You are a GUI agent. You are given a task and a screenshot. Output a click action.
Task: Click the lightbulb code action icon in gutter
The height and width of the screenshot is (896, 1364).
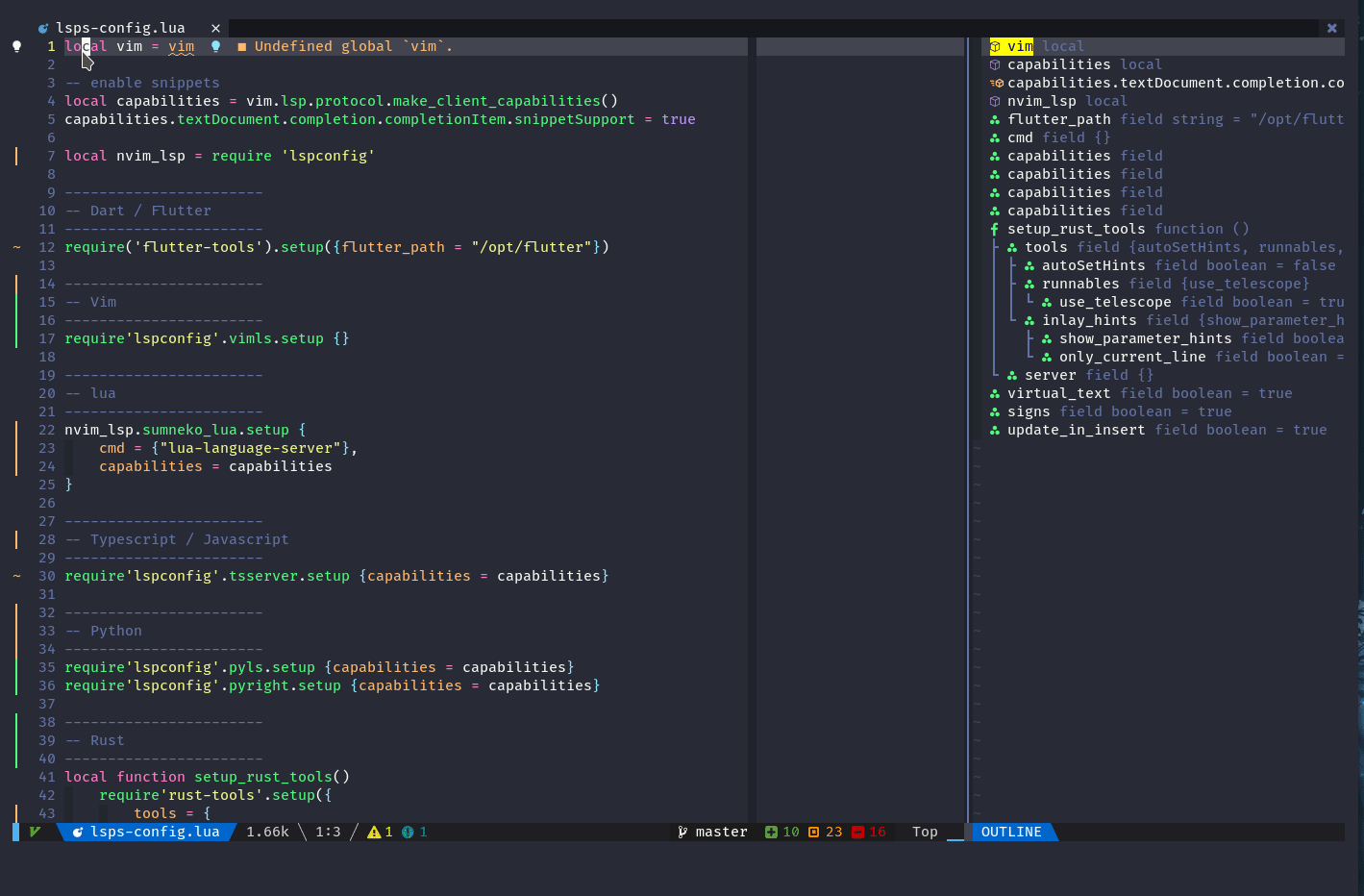click(16, 46)
